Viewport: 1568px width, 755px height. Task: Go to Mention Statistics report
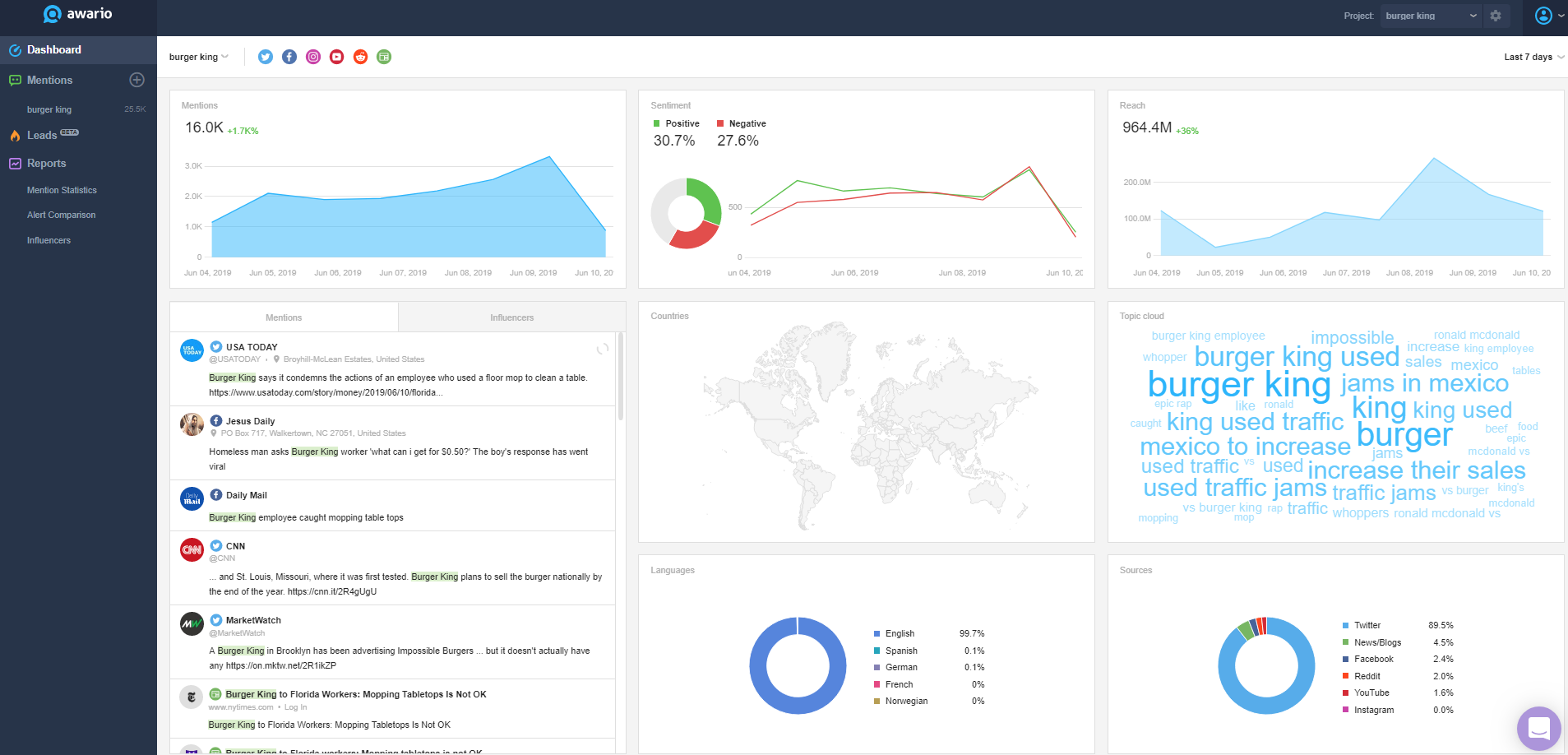[x=62, y=190]
